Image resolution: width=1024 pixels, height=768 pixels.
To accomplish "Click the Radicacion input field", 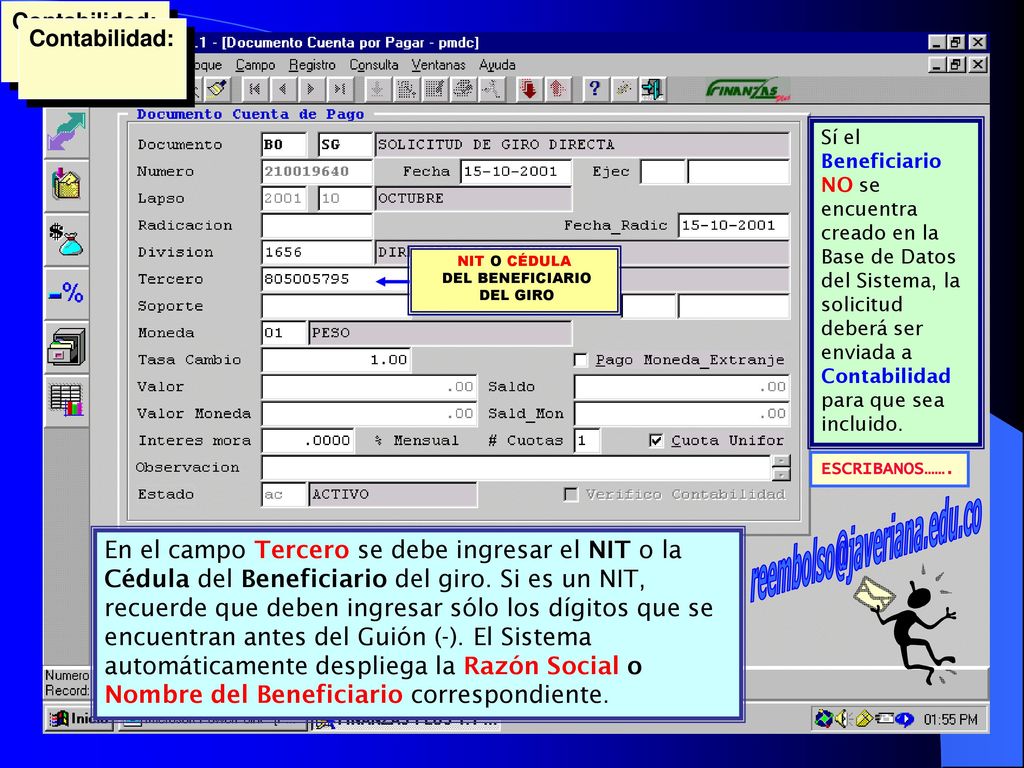I will click(x=317, y=225).
